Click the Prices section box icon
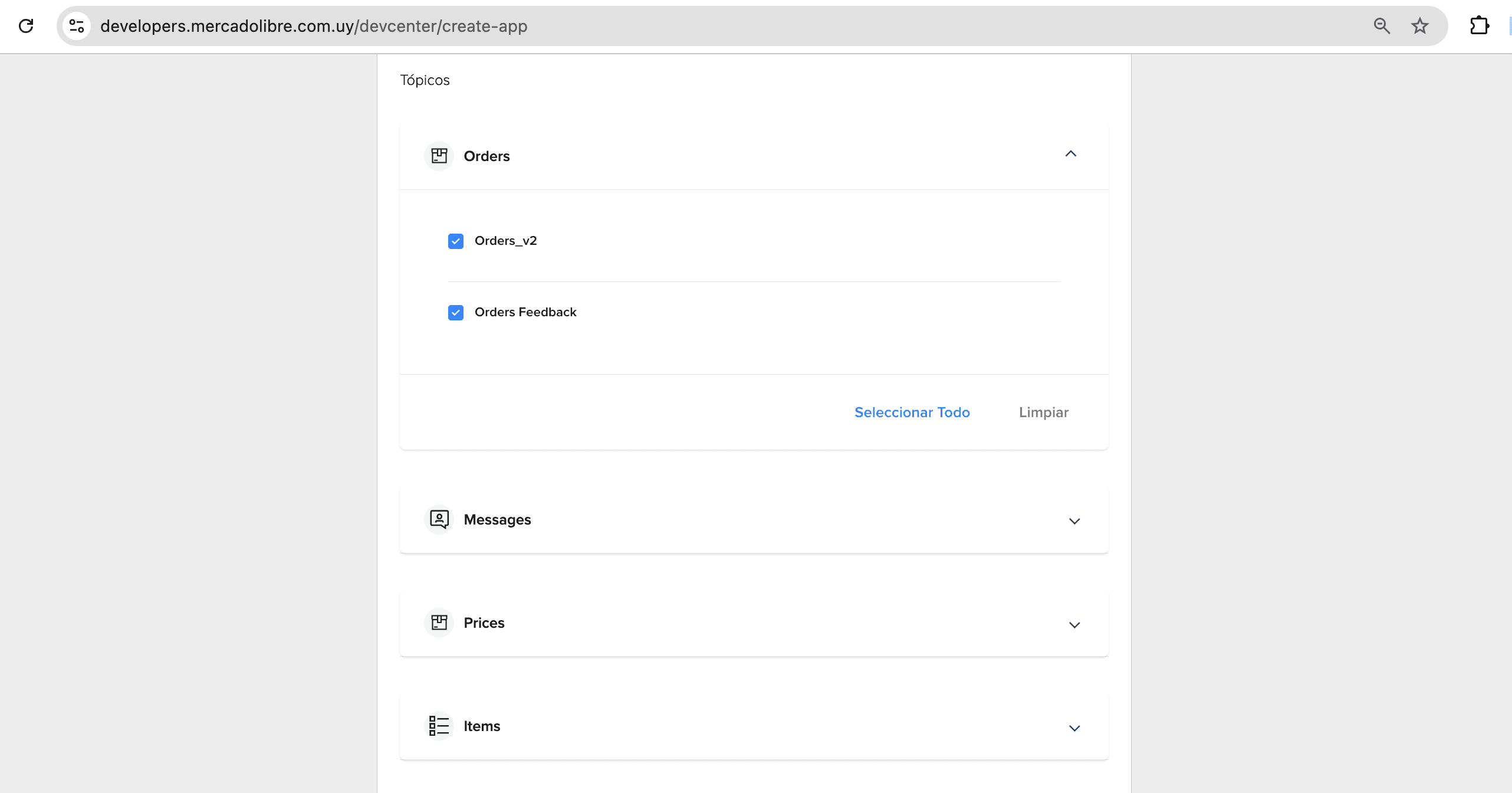 pyautogui.click(x=439, y=622)
